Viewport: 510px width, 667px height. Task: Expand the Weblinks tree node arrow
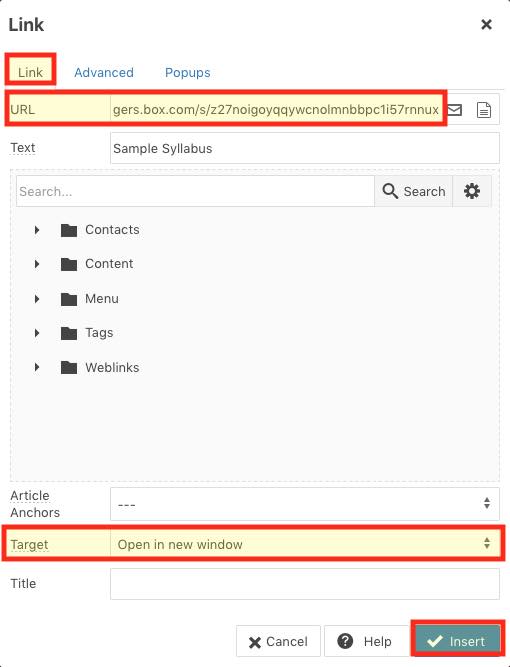pos(37,367)
